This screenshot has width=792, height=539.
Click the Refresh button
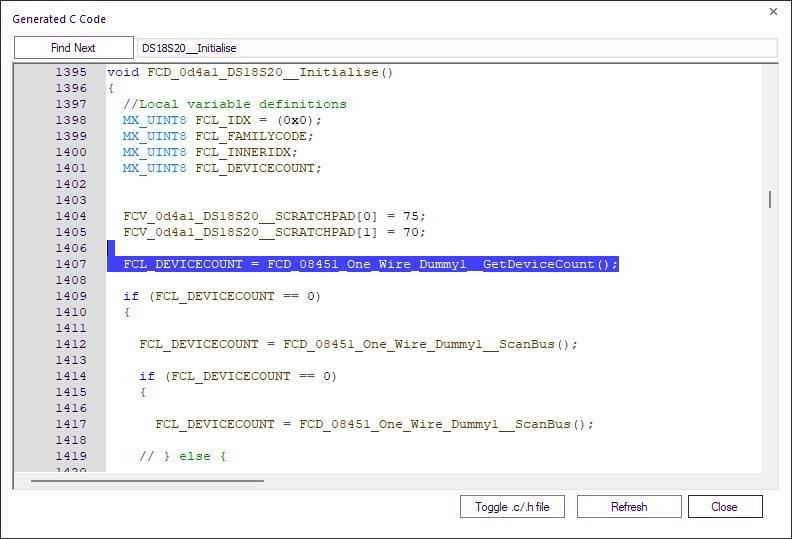point(629,507)
